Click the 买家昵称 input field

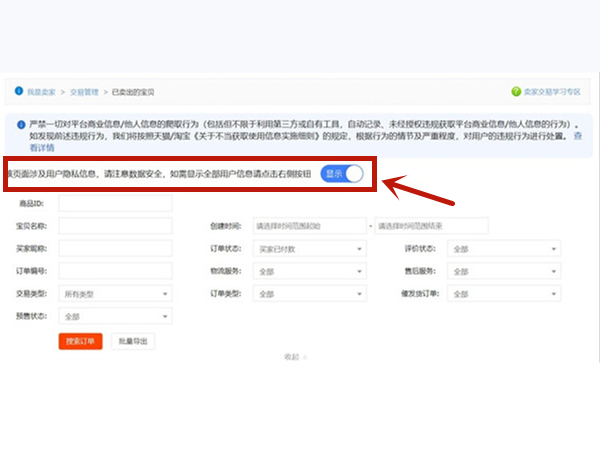tap(115, 249)
